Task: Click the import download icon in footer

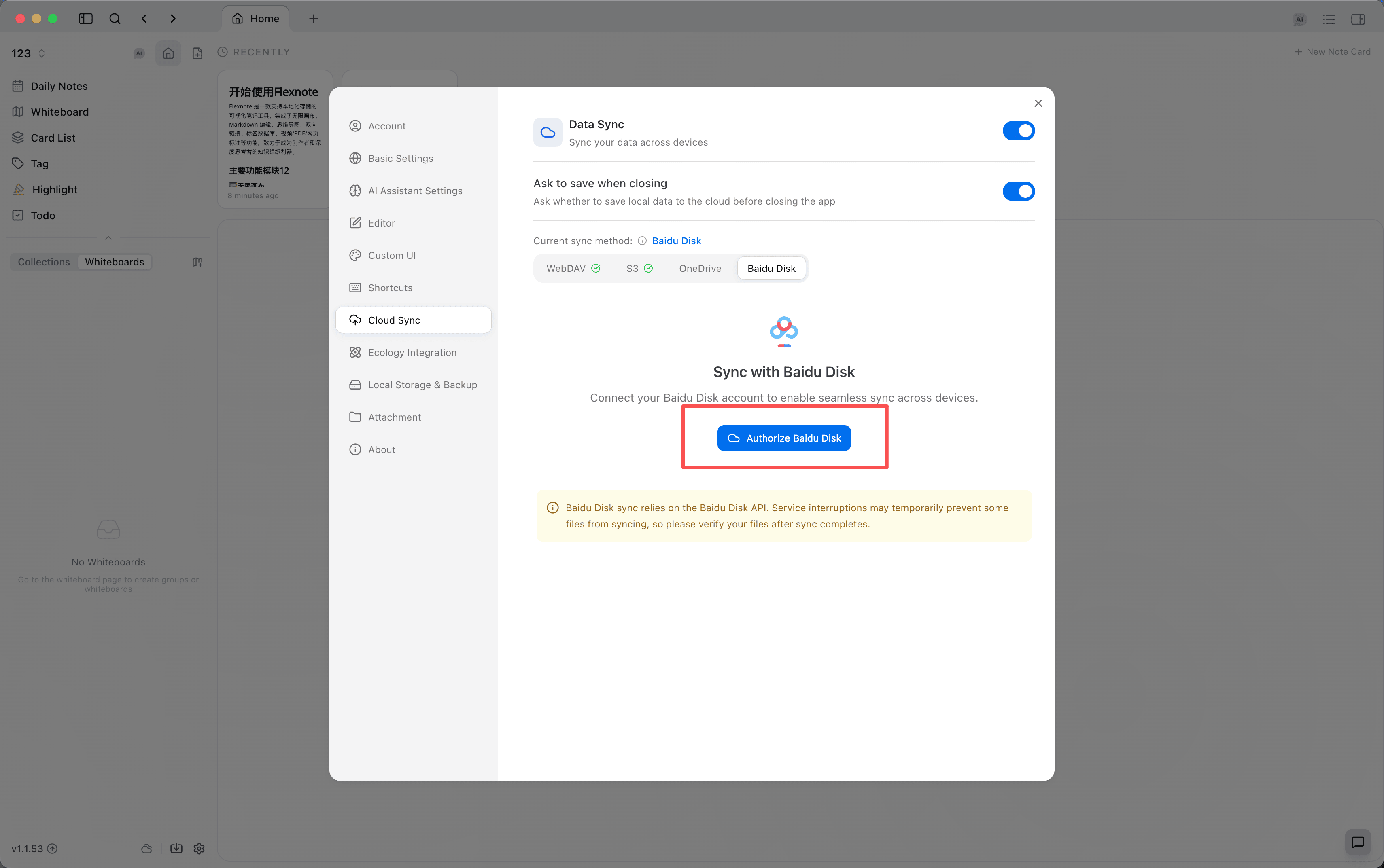Action: [176, 849]
